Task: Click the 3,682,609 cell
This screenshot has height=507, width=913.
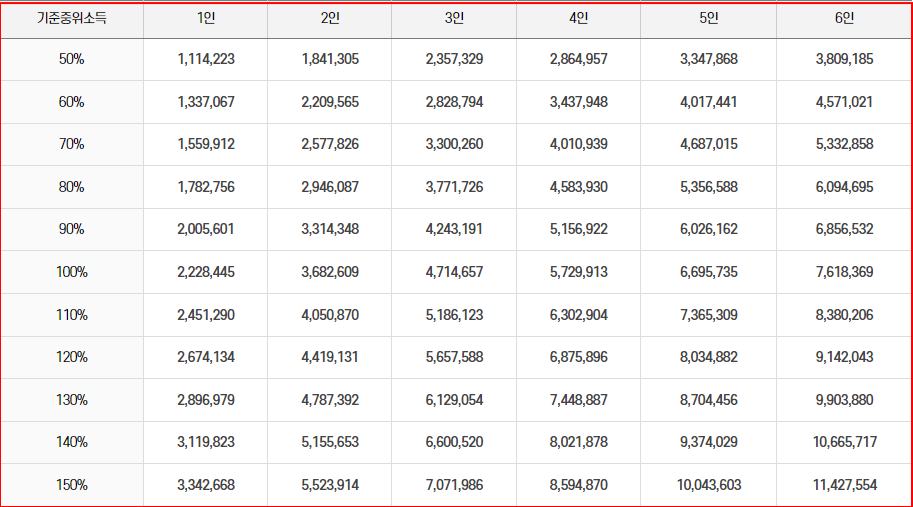Action: click(330, 272)
